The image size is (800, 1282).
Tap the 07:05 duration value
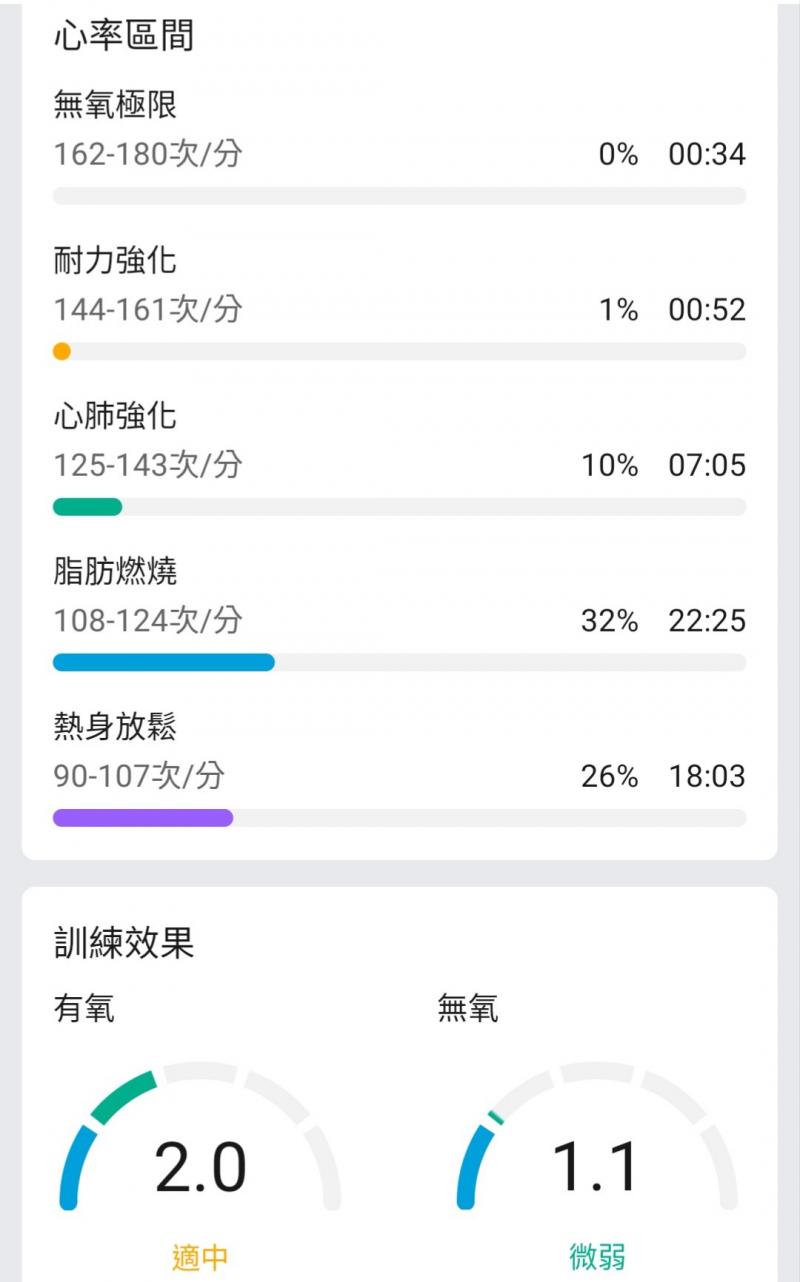707,465
